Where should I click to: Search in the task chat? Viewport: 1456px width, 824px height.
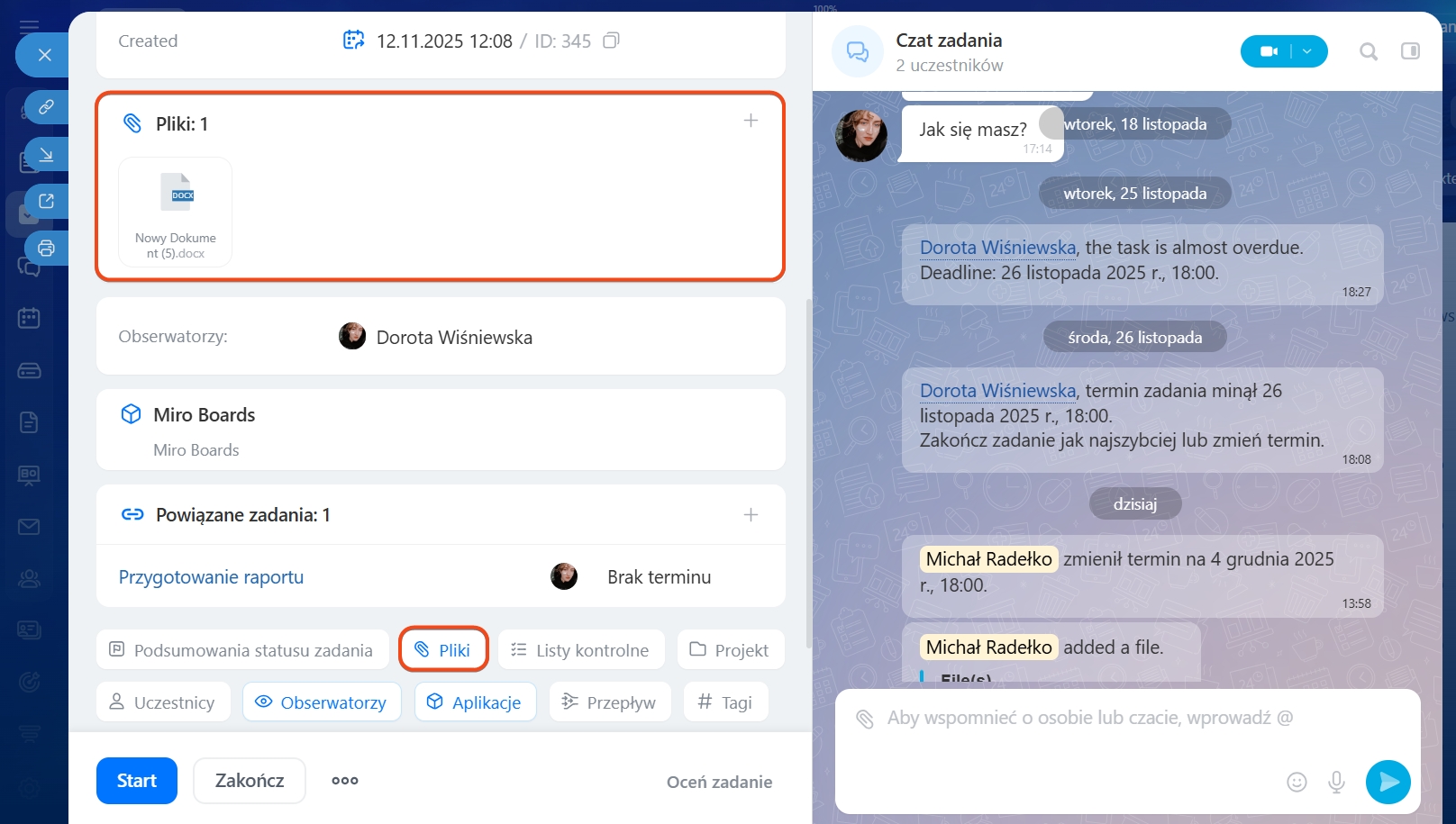[x=1369, y=51]
